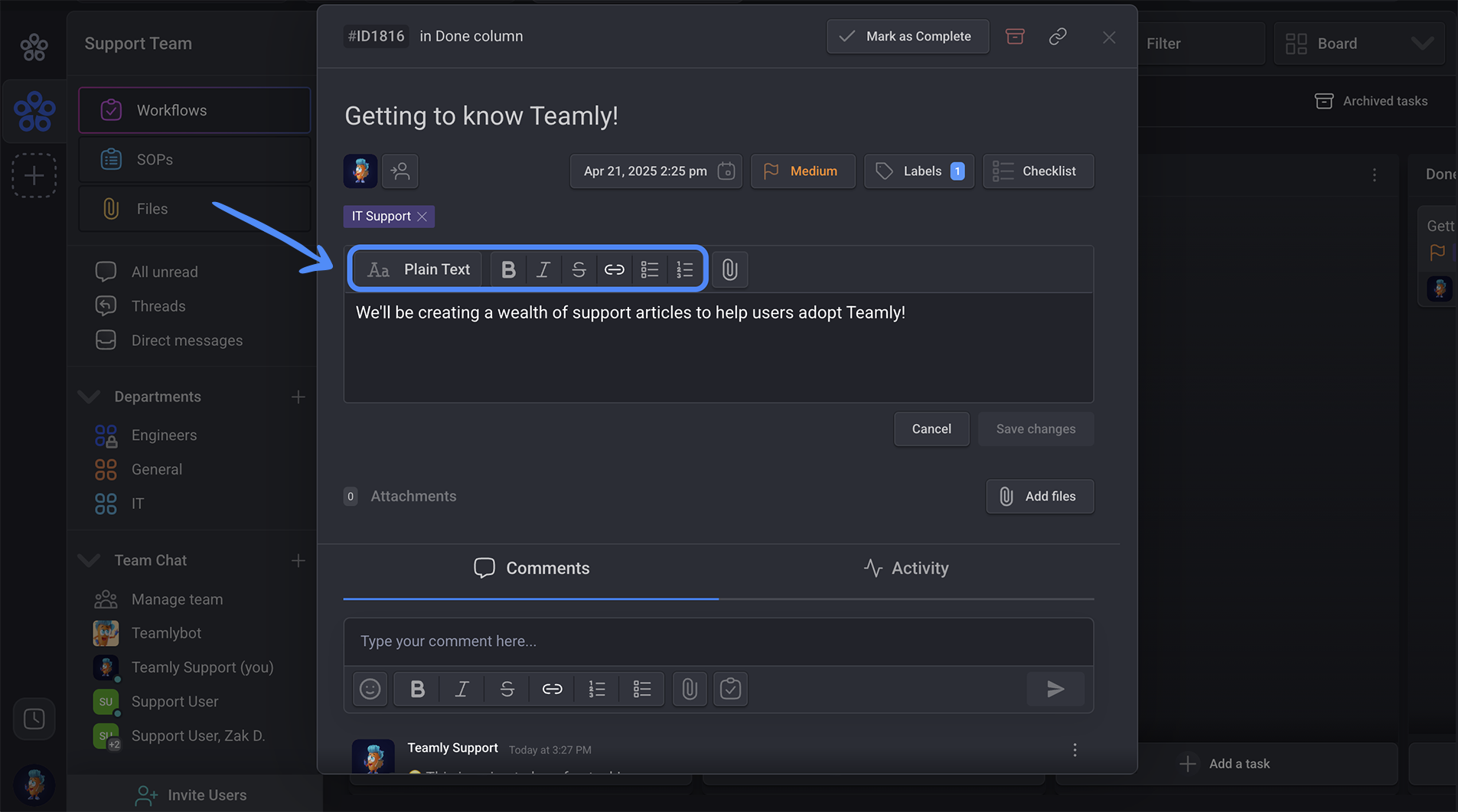The height and width of the screenshot is (812, 1458).
Task: Click Add a task on the board
Action: pyautogui.click(x=1226, y=764)
